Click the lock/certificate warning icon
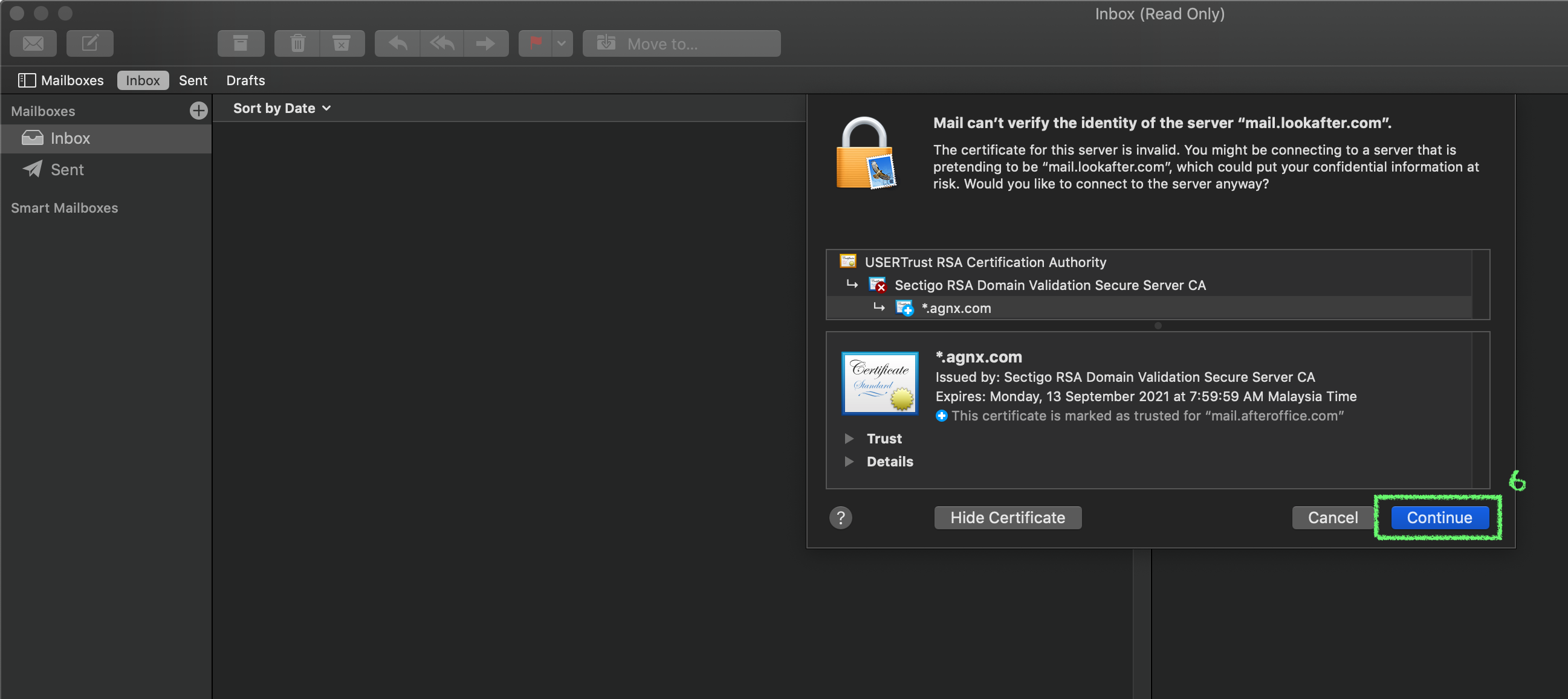Image resolution: width=1568 pixels, height=699 pixels. click(867, 155)
